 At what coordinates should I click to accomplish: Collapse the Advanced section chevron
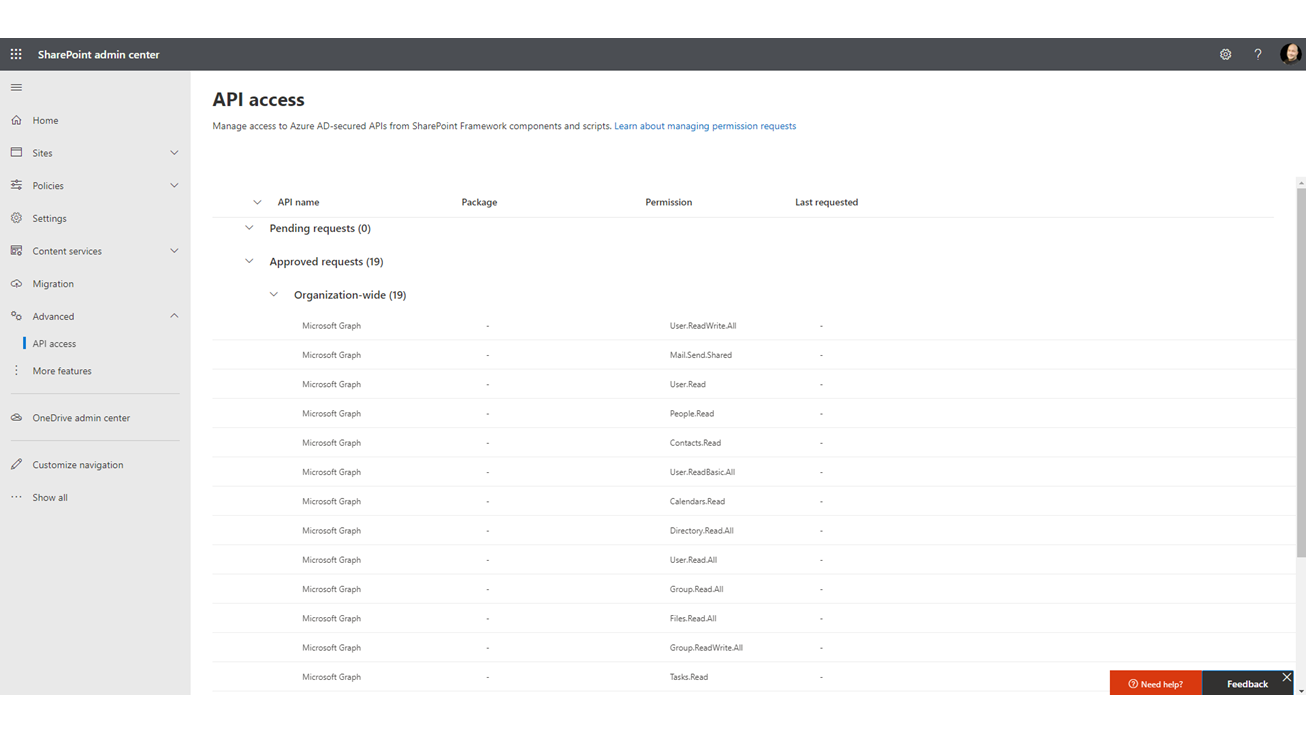point(174,316)
